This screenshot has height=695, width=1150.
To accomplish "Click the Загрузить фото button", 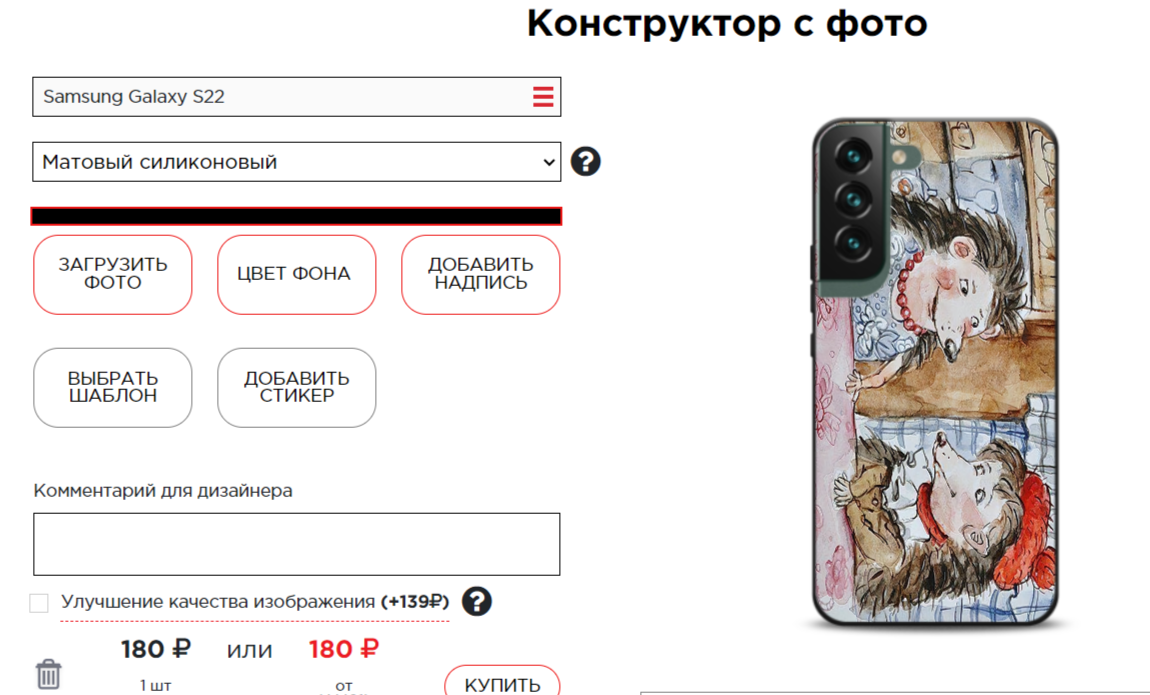I will coord(113,274).
